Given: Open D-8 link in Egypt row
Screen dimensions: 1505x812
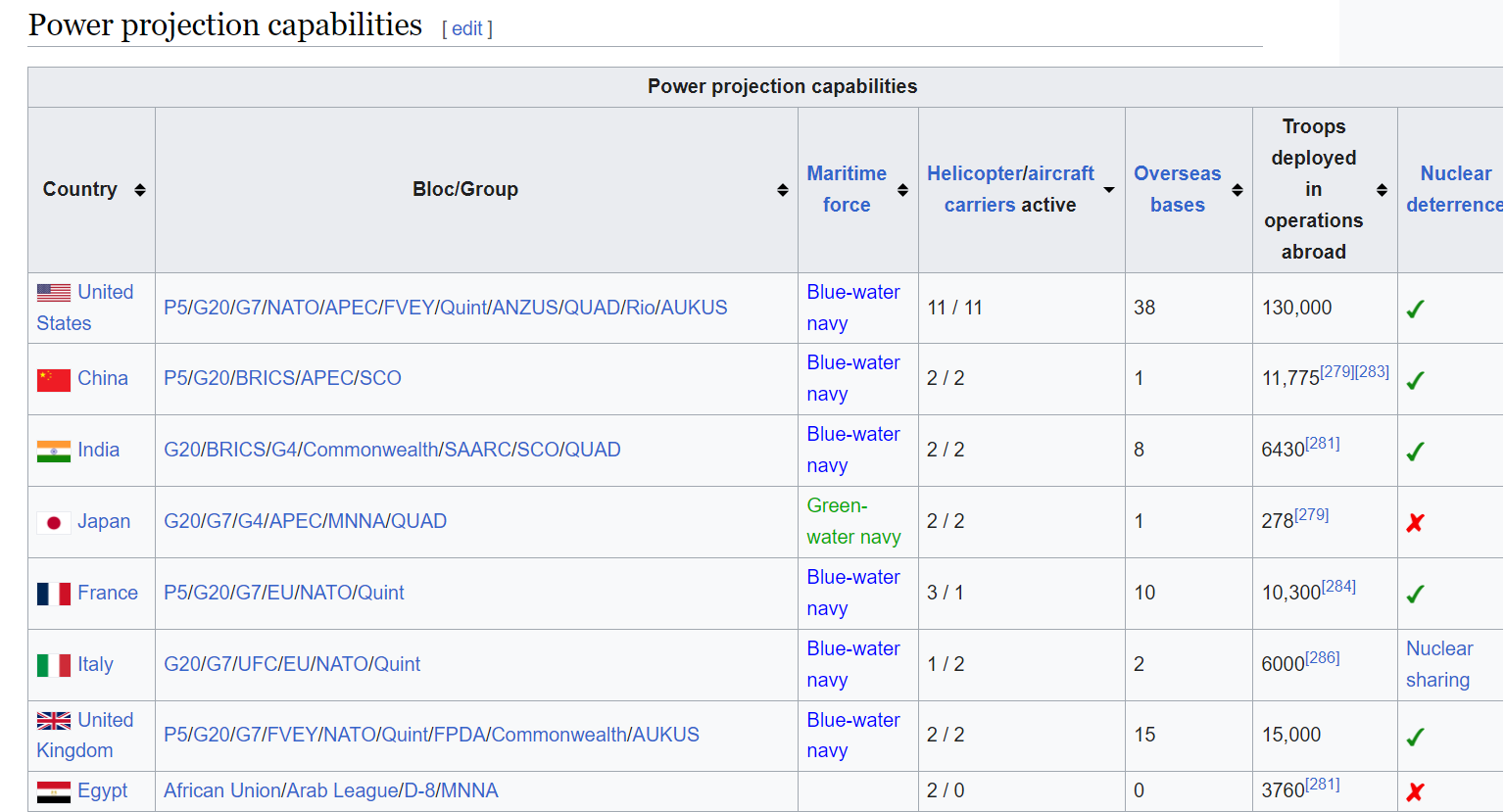Looking at the screenshot, I should [x=419, y=790].
